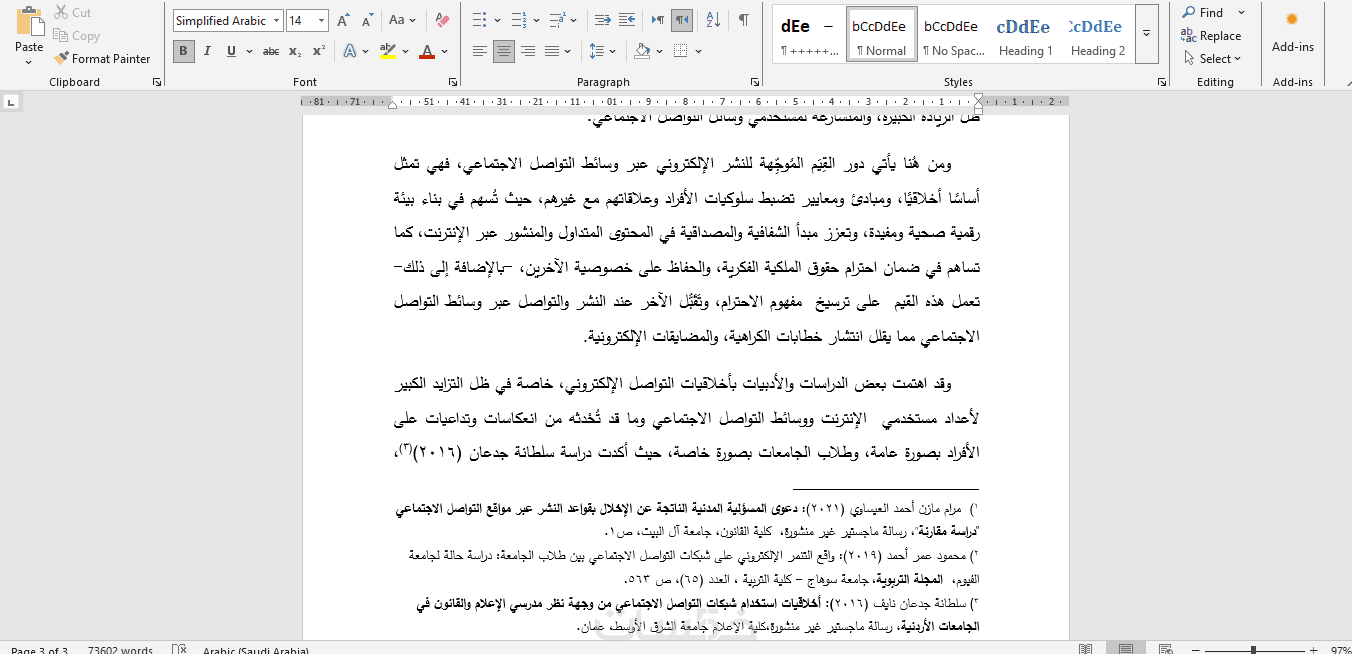This screenshot has width=1352, height=654.
Task: Click the Justify alignment icon
Action: (552, 51)
